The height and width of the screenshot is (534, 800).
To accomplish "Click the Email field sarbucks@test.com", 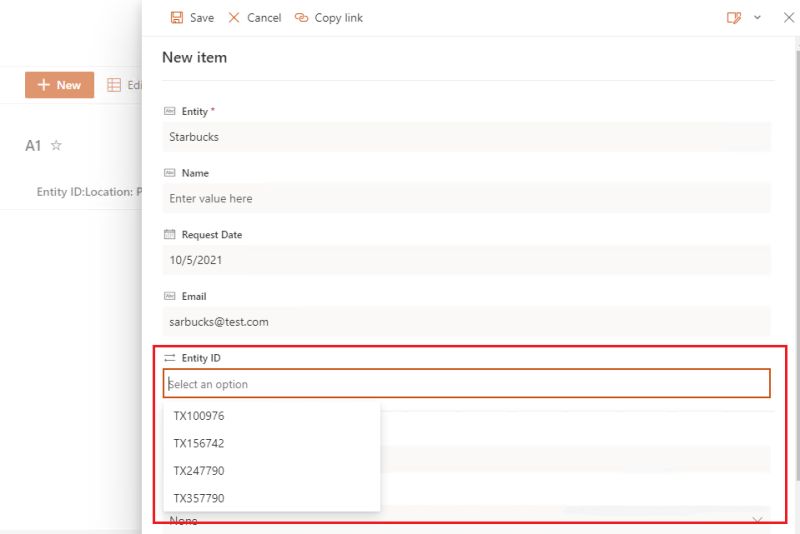I will coord(466,322).
